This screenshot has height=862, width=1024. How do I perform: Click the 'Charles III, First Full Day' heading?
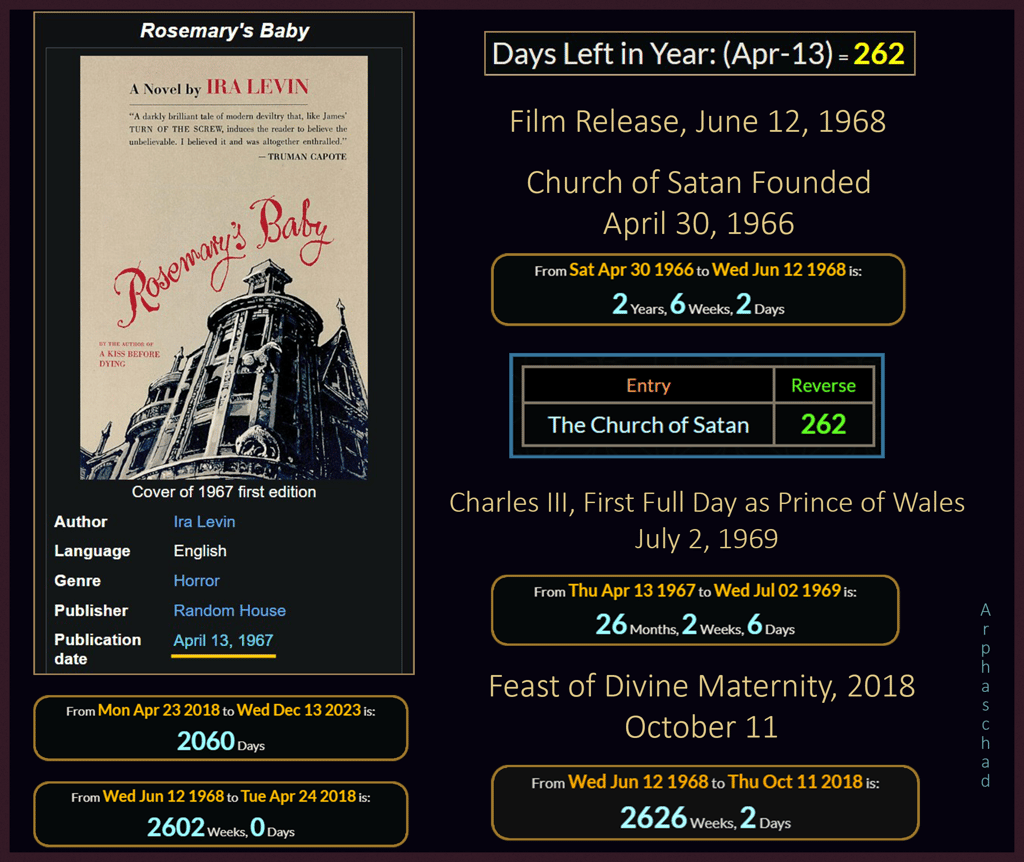click(x=707, y=503)
